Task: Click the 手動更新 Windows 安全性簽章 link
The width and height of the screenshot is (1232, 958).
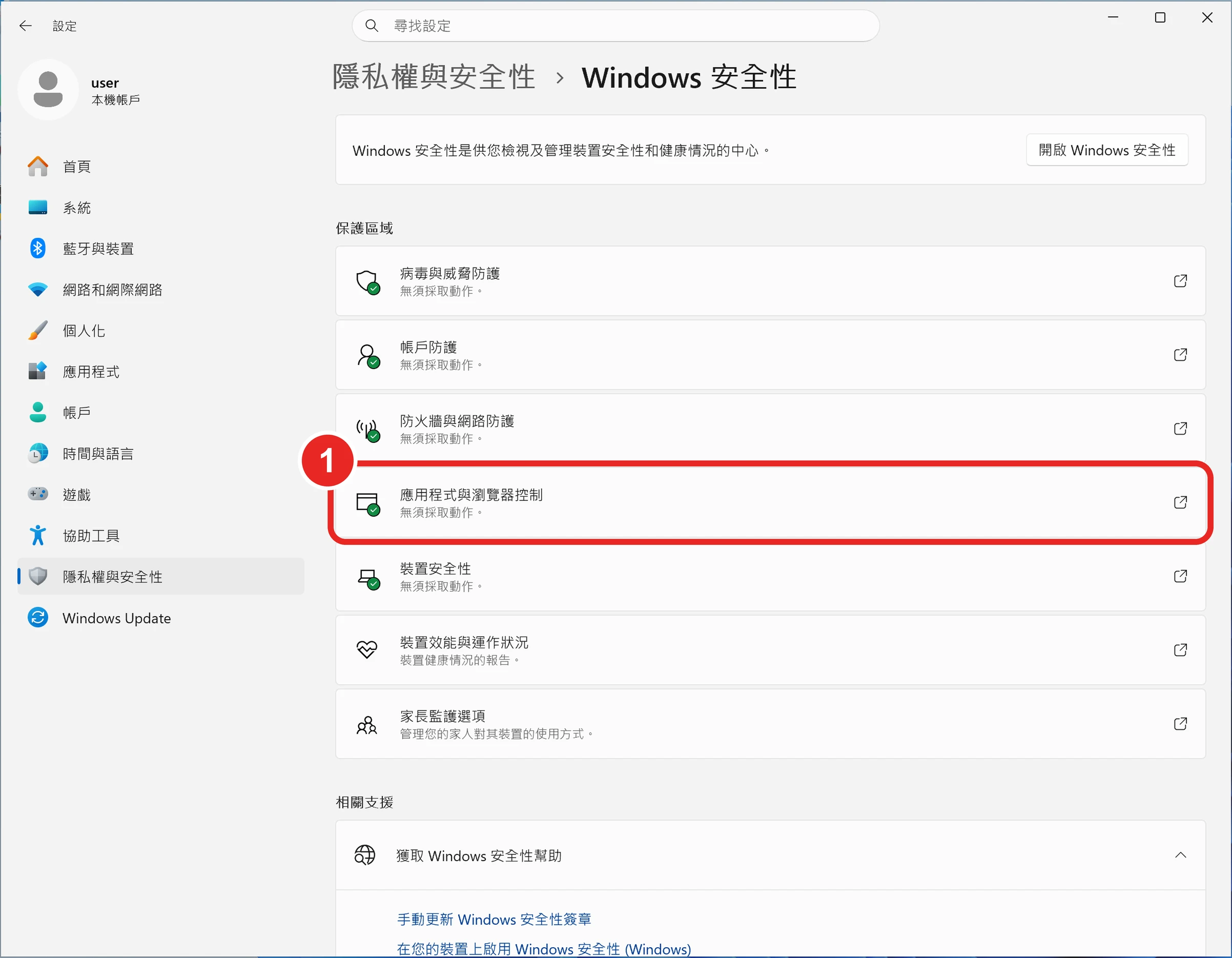Action: pos(494,920)
